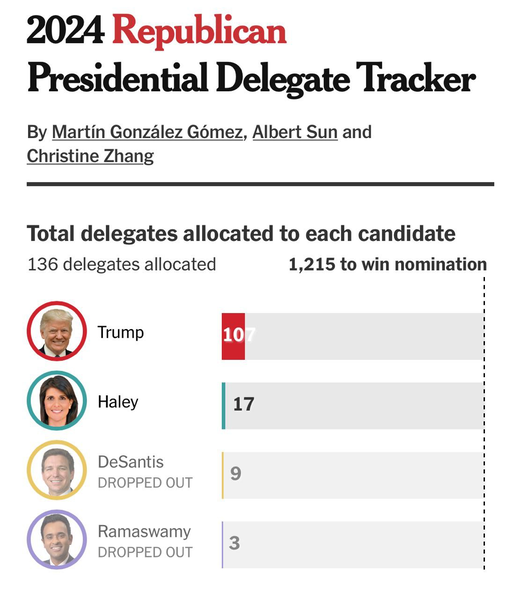Select the Haley candidate name
Image resolution: width=521 pixels, height=599 pixels.
point(118,402)
